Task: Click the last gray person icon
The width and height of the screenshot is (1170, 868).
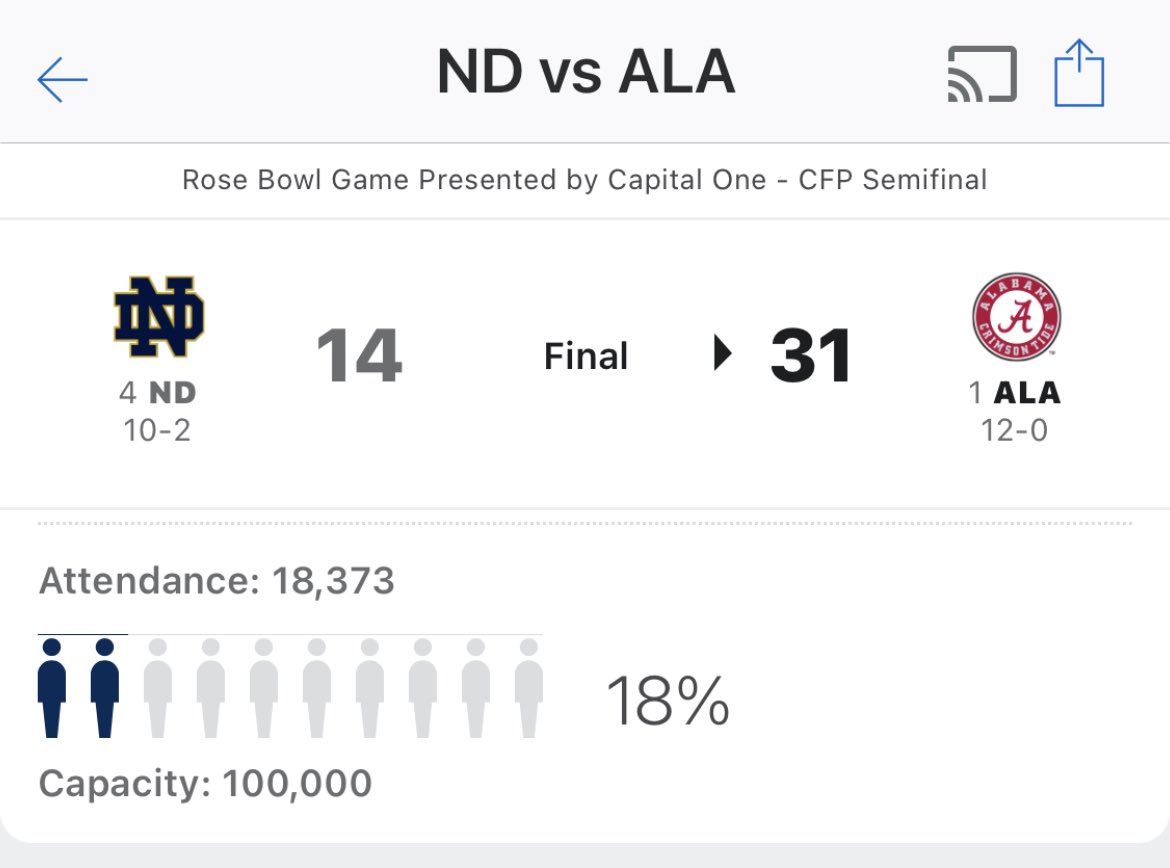Action: [x=529, y=687]
